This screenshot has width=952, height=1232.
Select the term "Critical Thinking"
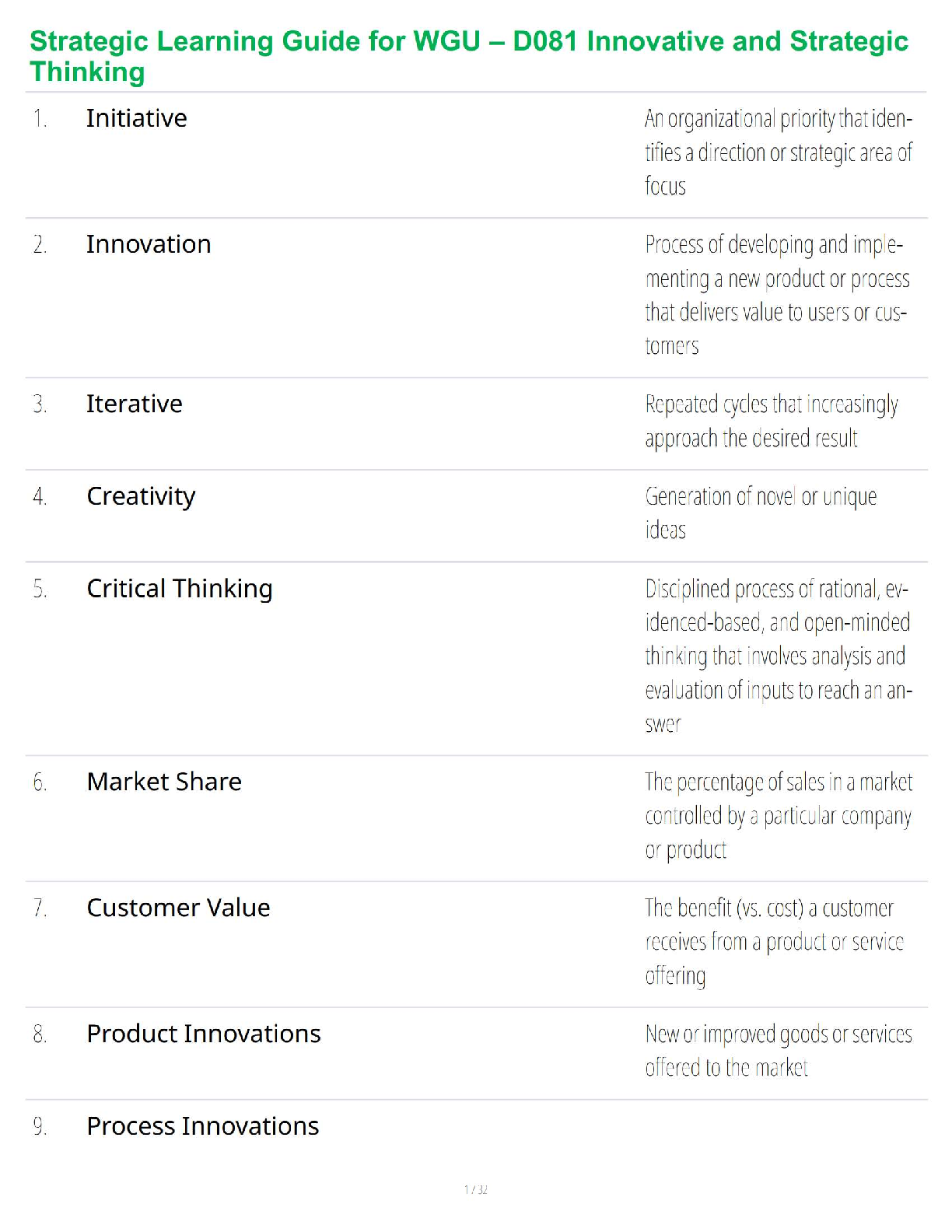pos(180,589)
